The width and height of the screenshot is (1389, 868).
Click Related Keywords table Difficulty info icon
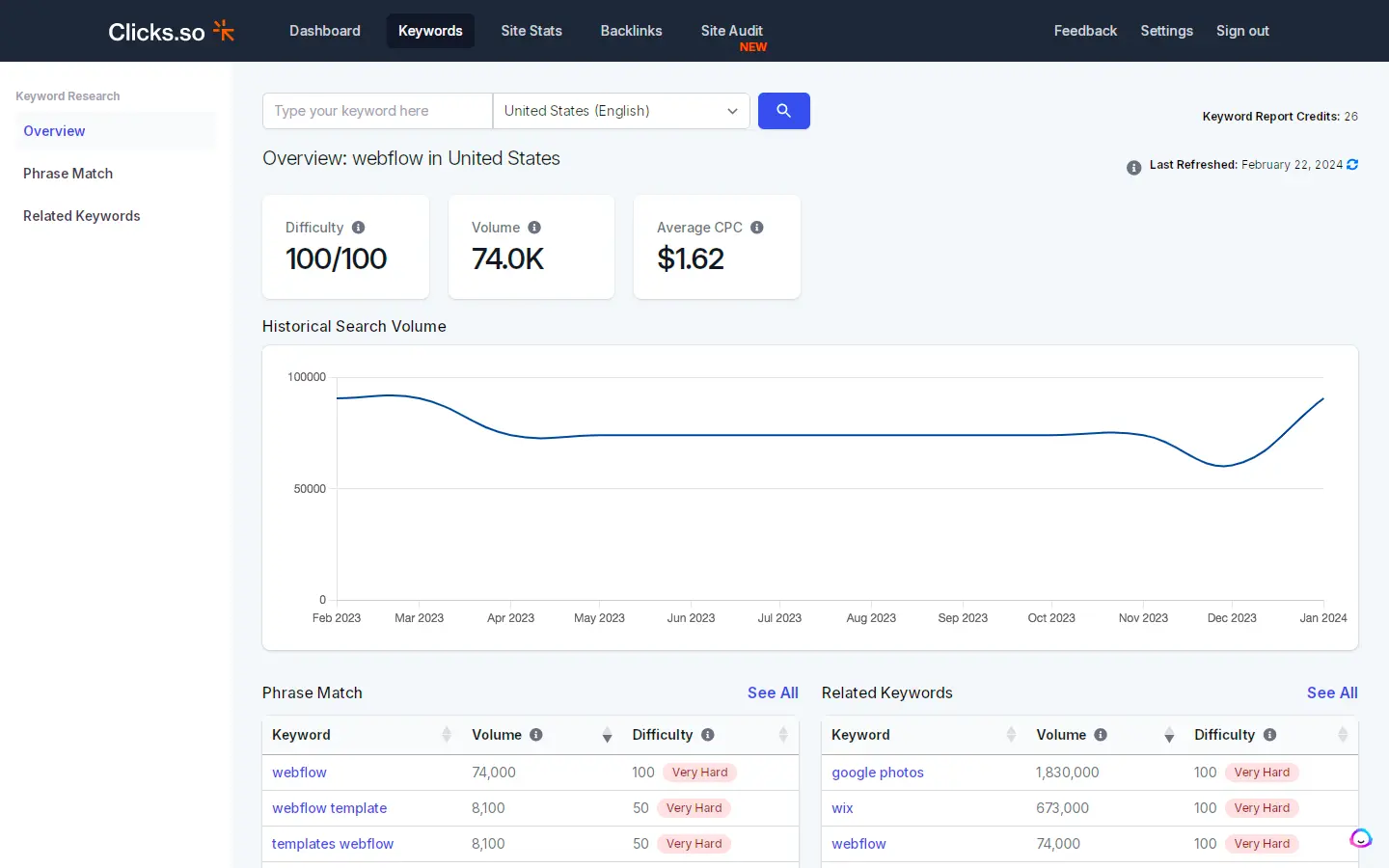(1270, 735)
